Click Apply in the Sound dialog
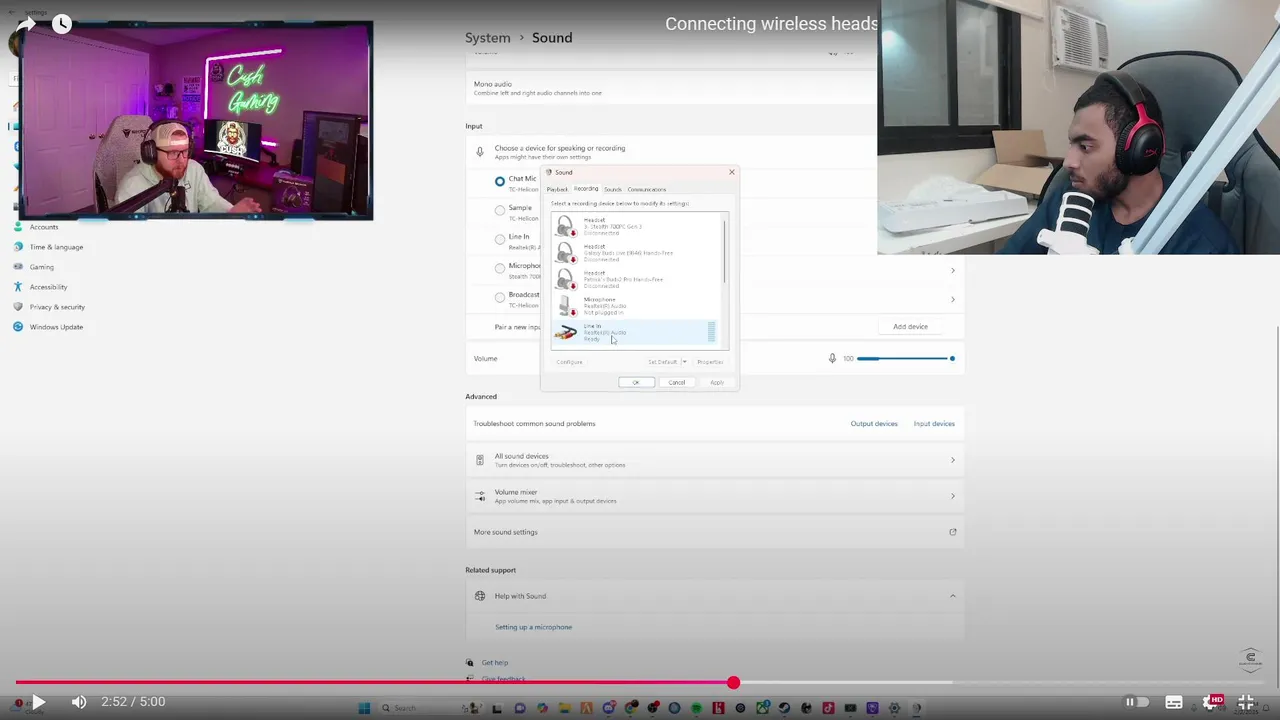1280x720 pixels. (717, 382)
